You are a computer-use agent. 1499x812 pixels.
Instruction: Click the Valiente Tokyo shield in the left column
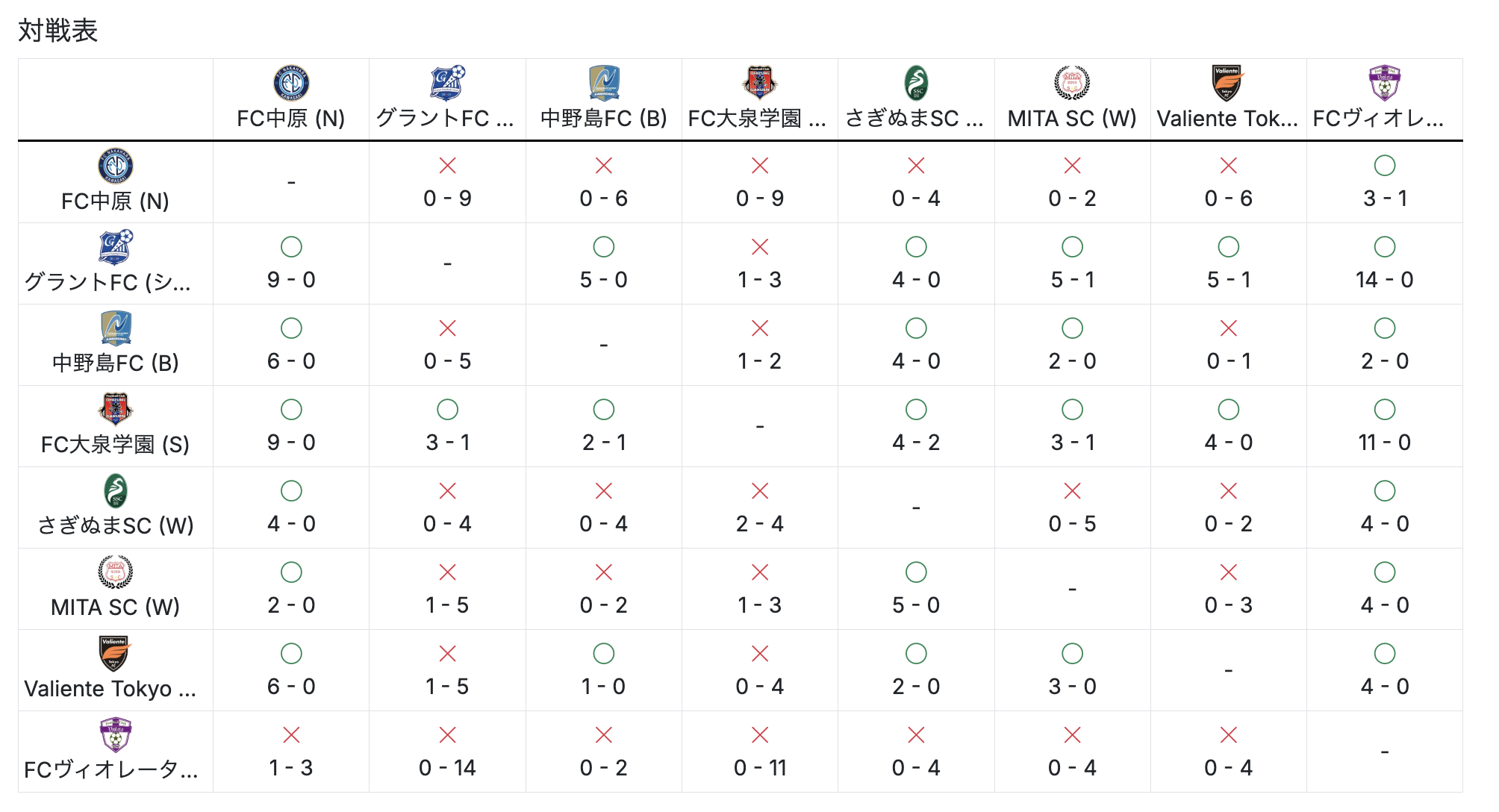pyautogui.click(x=116, y=654)
